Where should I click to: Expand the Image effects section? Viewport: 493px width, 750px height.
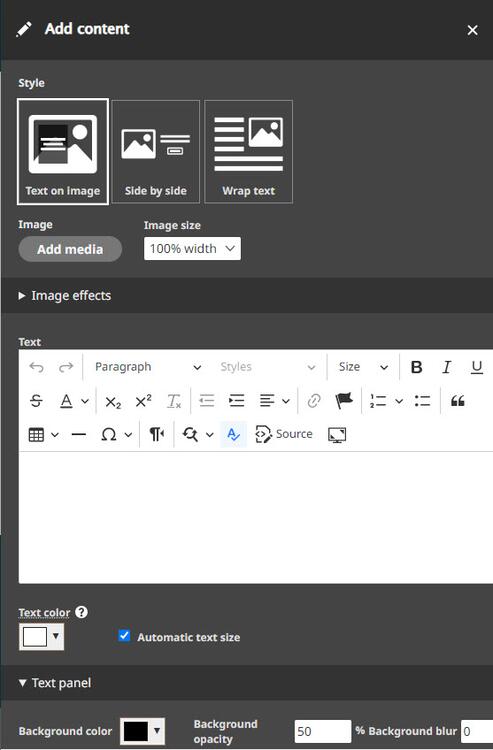(x=65, y=296)
